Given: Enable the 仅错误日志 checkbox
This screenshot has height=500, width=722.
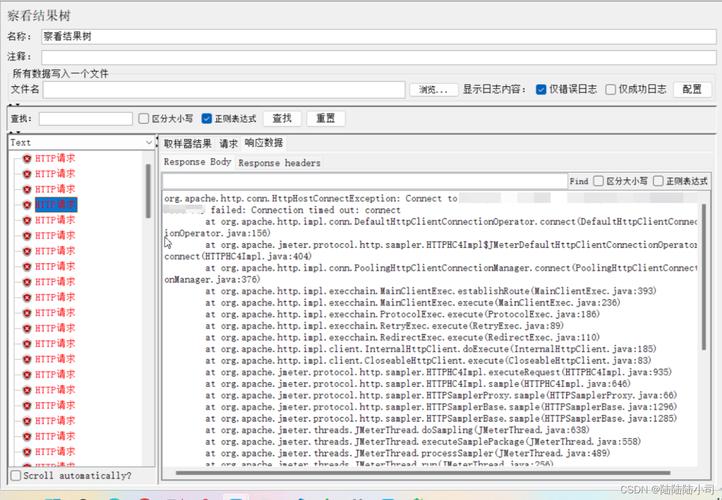Looking at the screenshot, I should [x=541, y=89].
